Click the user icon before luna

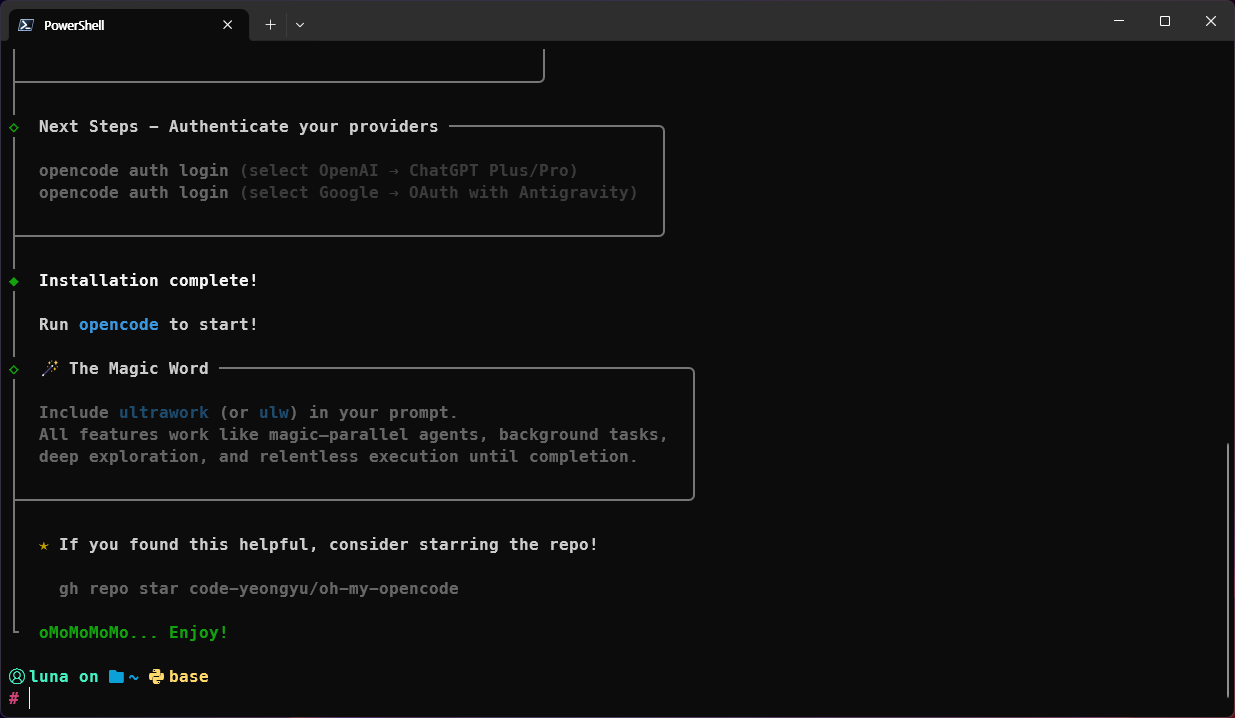pyautogui.click(x=17, y=676)
